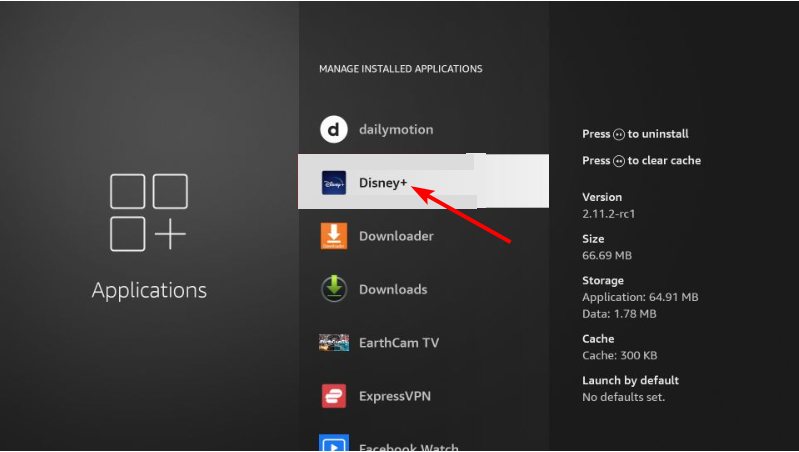Select dailymotion in the app list
This screenshot has height=452, width=799.
tap(423, 129)
